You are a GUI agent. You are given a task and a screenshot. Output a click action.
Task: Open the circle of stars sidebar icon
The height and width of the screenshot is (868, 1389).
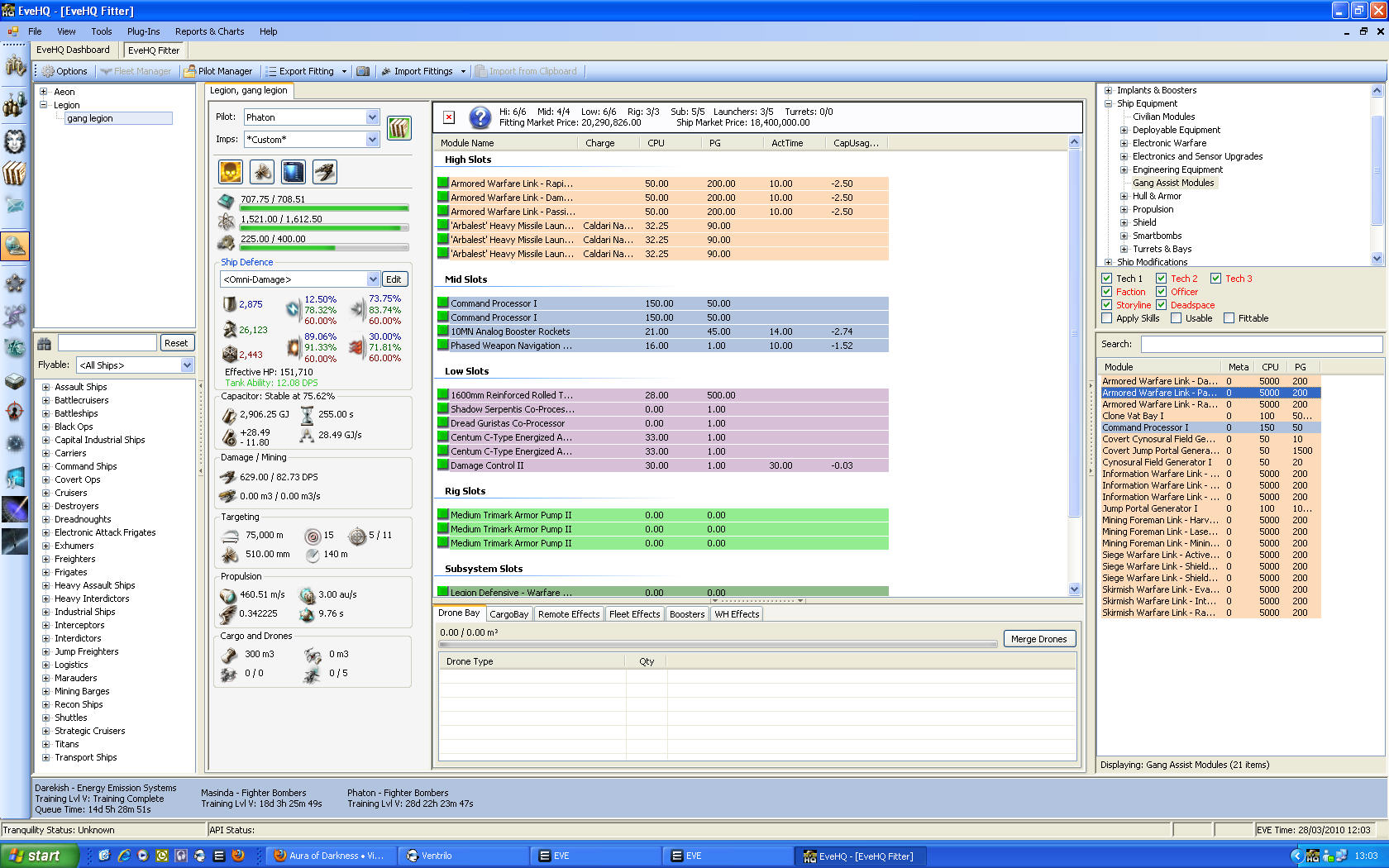coord(15,283)
